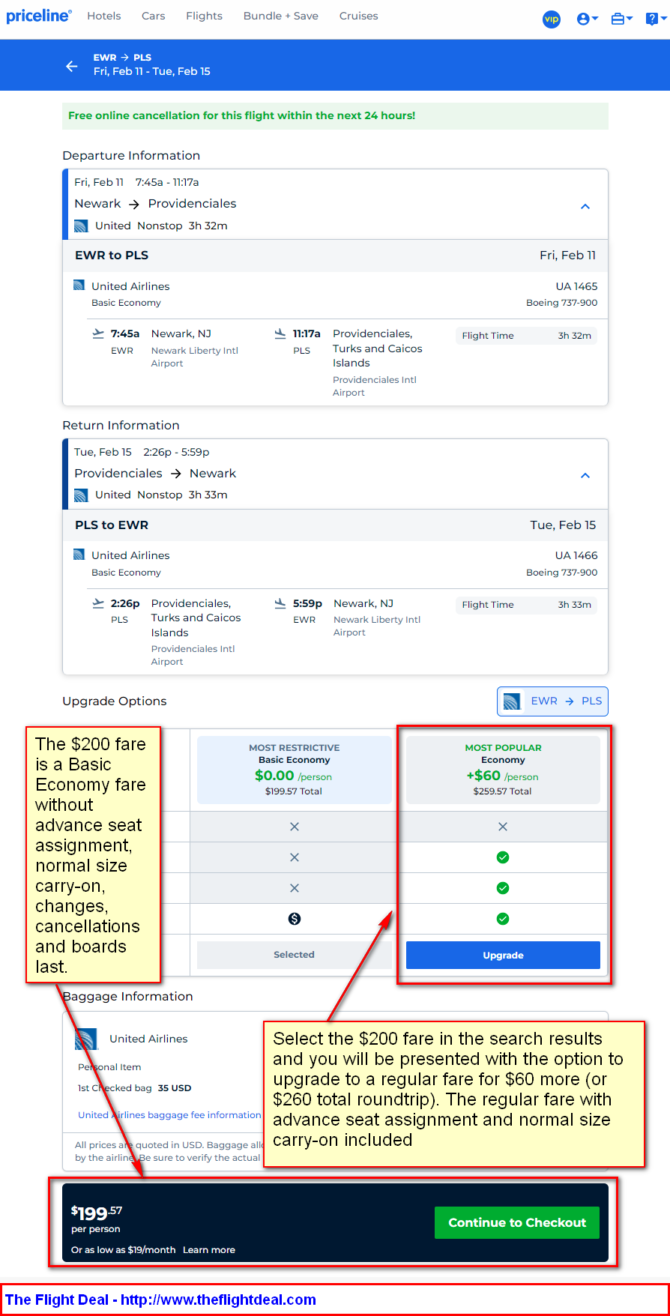This screenshot has width=670, height=1316.
Task: Open the Cruises tab
Action: [358, 16]
